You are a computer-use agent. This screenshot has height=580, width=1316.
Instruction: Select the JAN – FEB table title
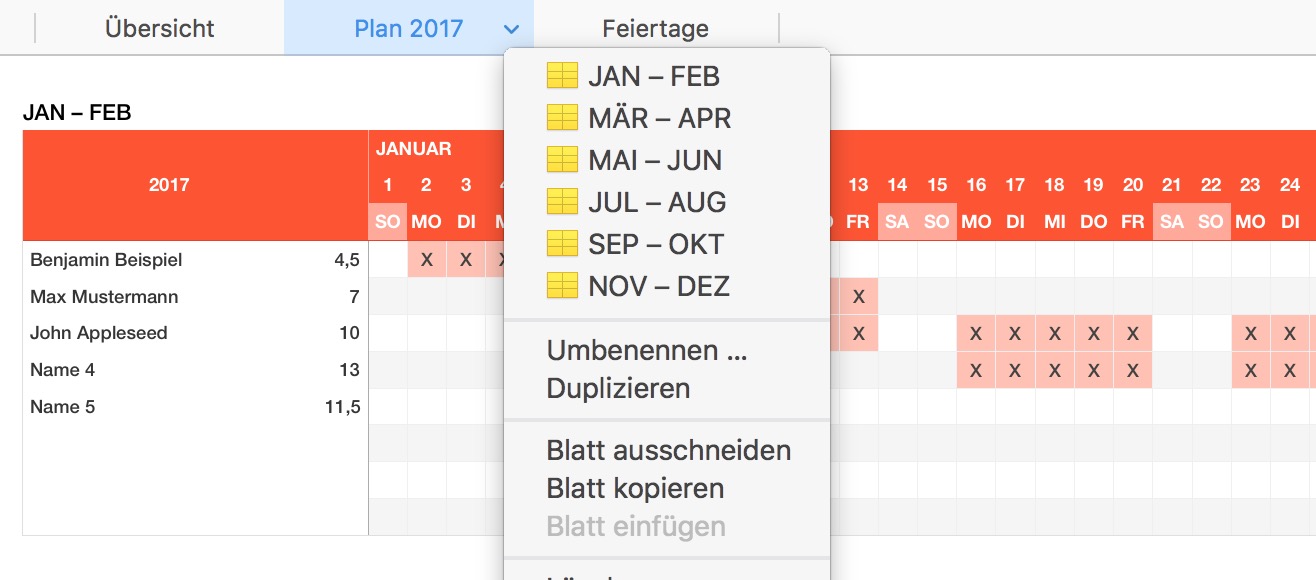tap(77, 113)
